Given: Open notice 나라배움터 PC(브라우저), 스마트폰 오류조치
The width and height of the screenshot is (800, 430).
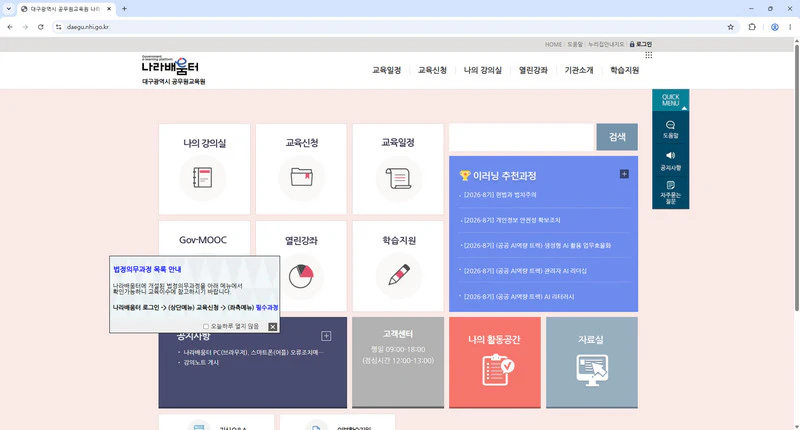Looking at the screenshot, I should click(254, 352).
